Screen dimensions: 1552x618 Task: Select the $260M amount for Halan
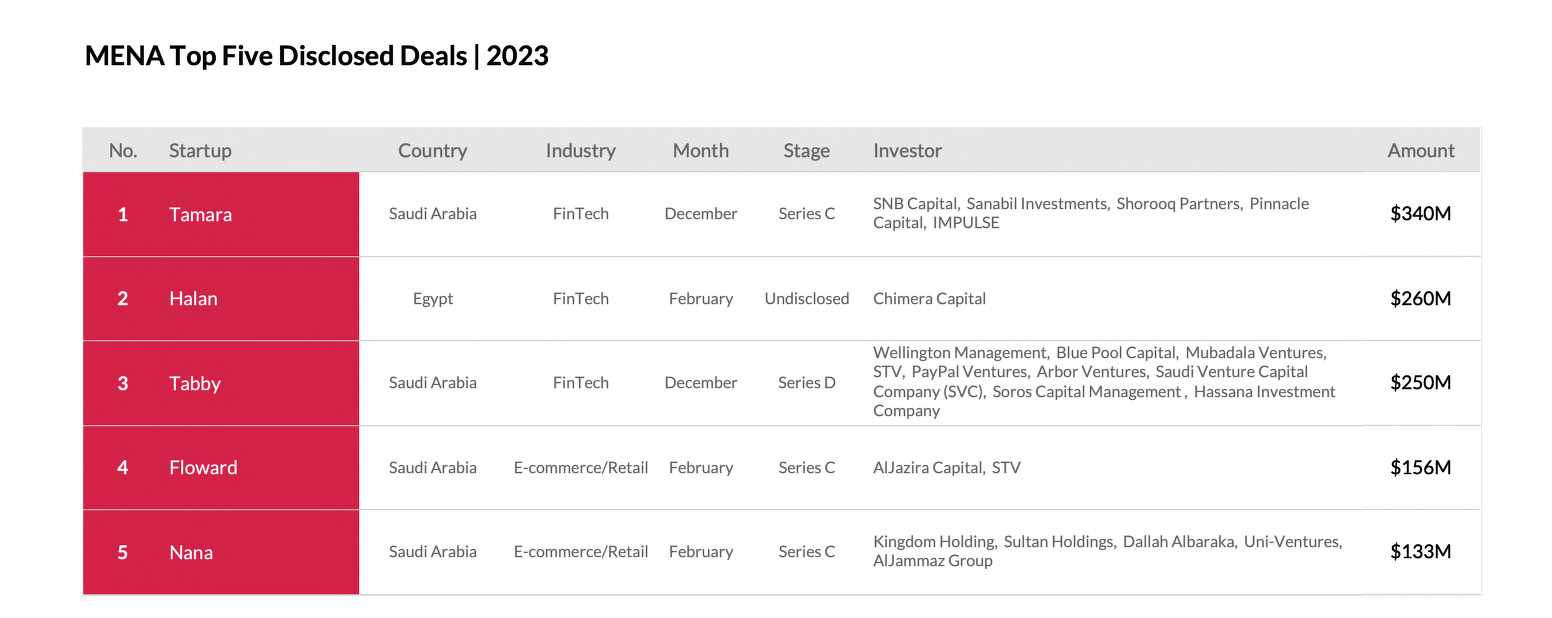click(1420, 299)
